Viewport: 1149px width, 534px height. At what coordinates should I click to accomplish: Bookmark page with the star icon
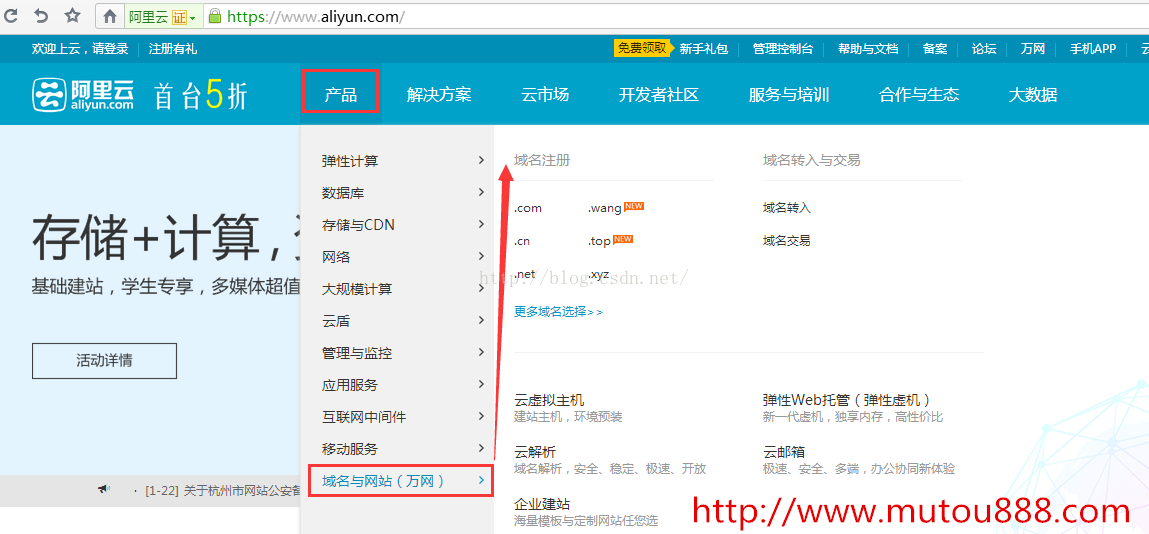click(72, 15)
